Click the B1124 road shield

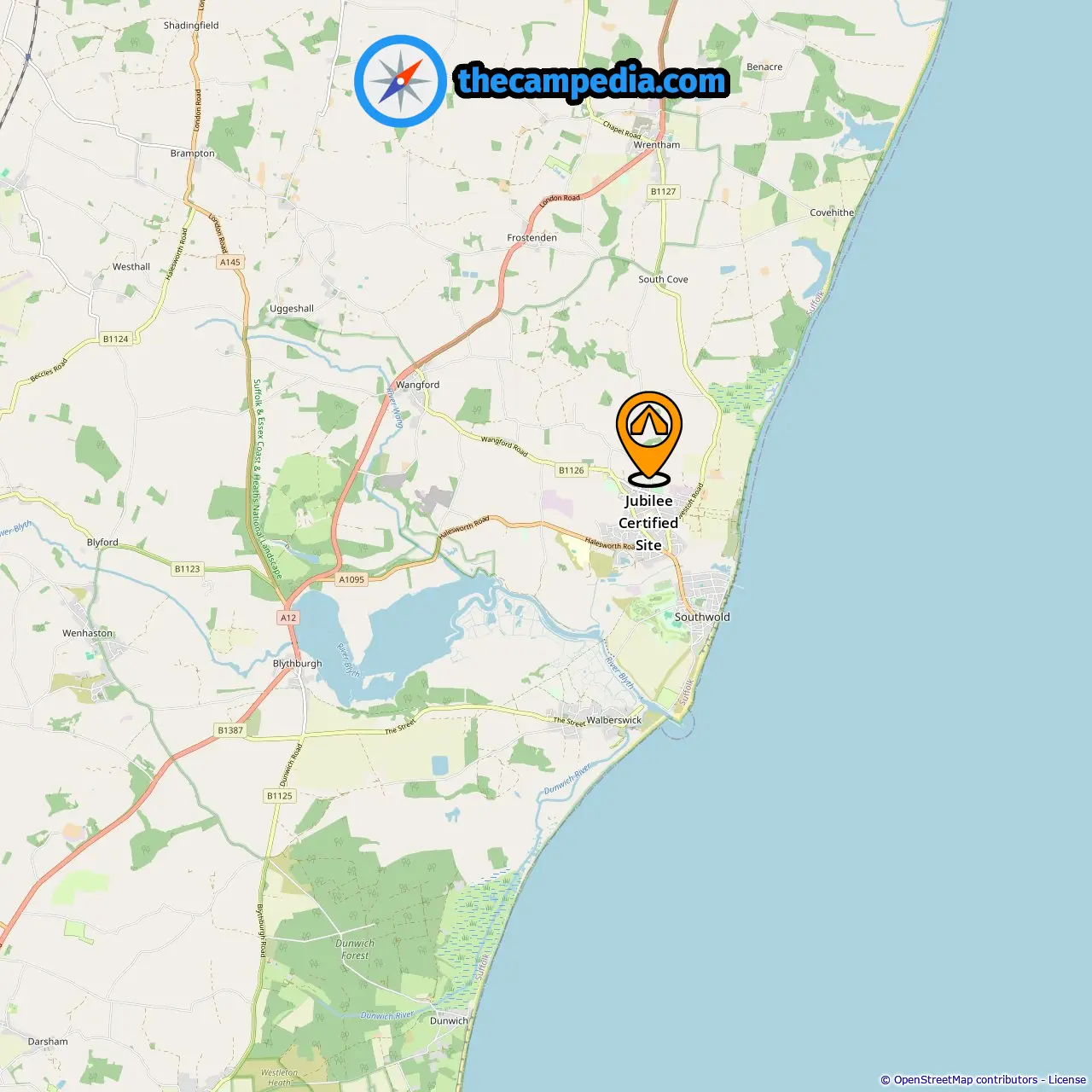pyautogui.click(x=116, y=339)
